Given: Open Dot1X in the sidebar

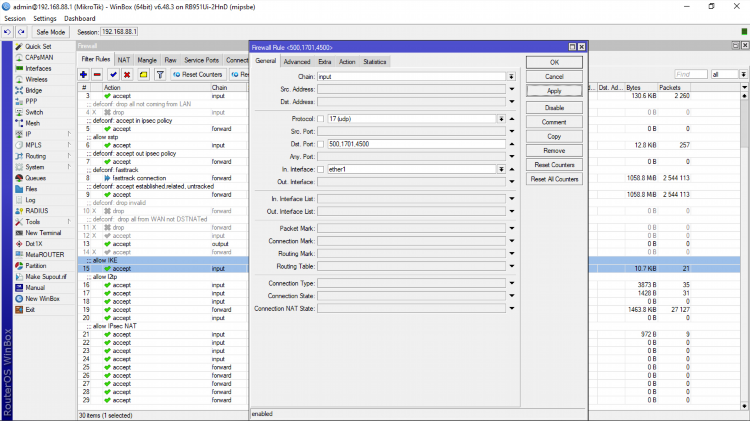Looking at the screenshot, I should click(x=33, y=244).
